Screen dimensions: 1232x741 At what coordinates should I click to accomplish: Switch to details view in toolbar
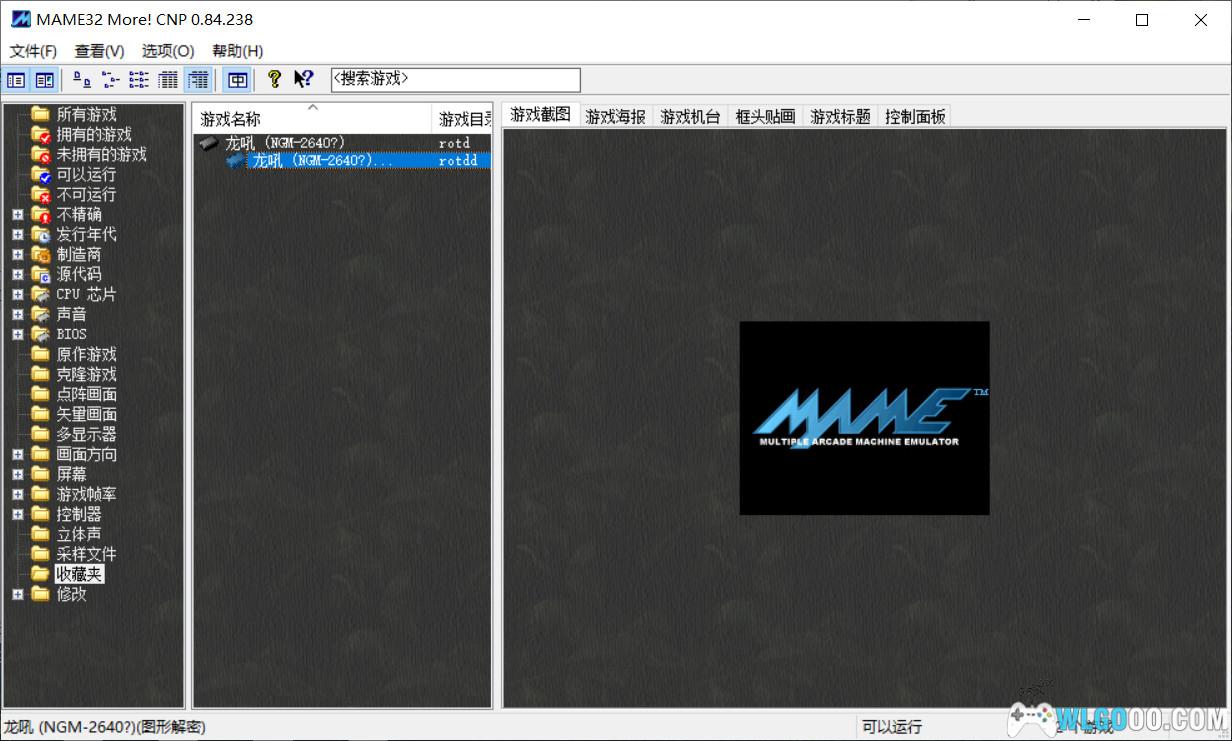[x=168, y=80]
